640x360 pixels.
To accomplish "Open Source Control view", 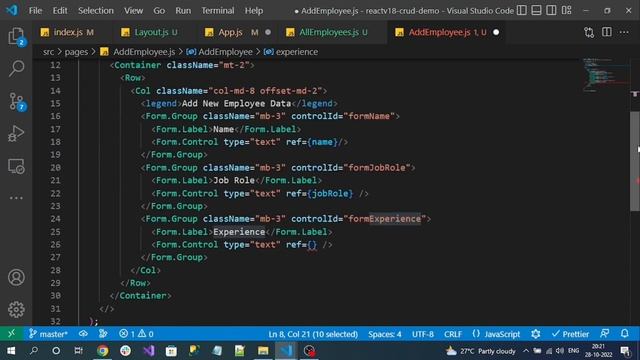I will (16, 101).
